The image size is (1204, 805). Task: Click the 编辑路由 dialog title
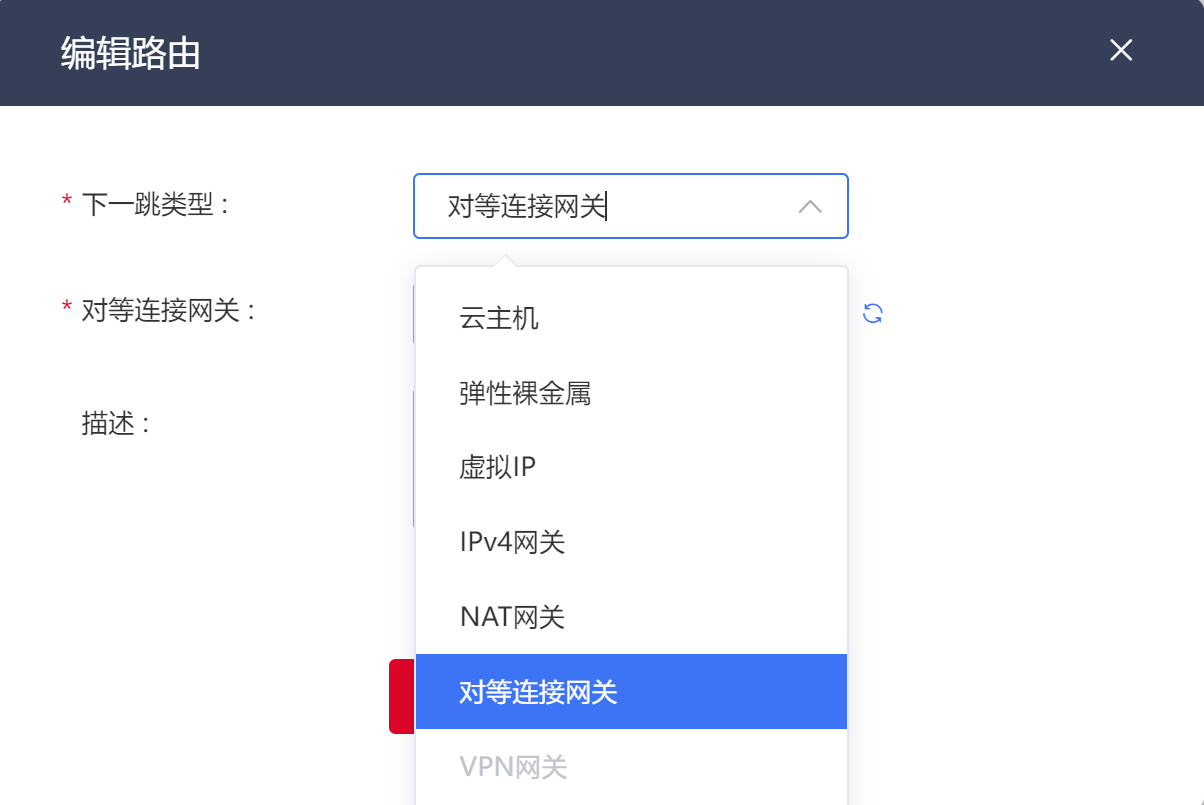coord(130,53)
